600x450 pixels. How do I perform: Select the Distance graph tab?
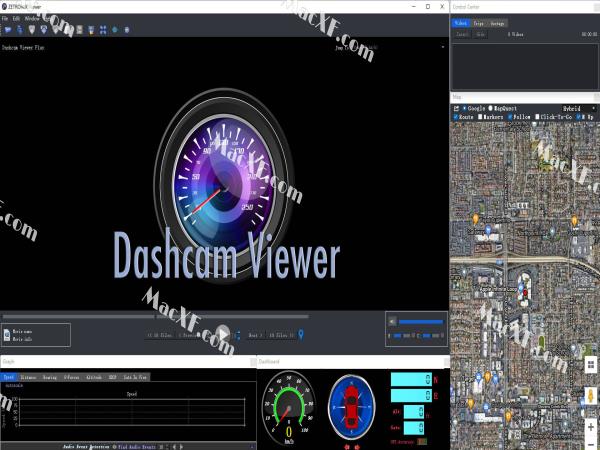28,377
